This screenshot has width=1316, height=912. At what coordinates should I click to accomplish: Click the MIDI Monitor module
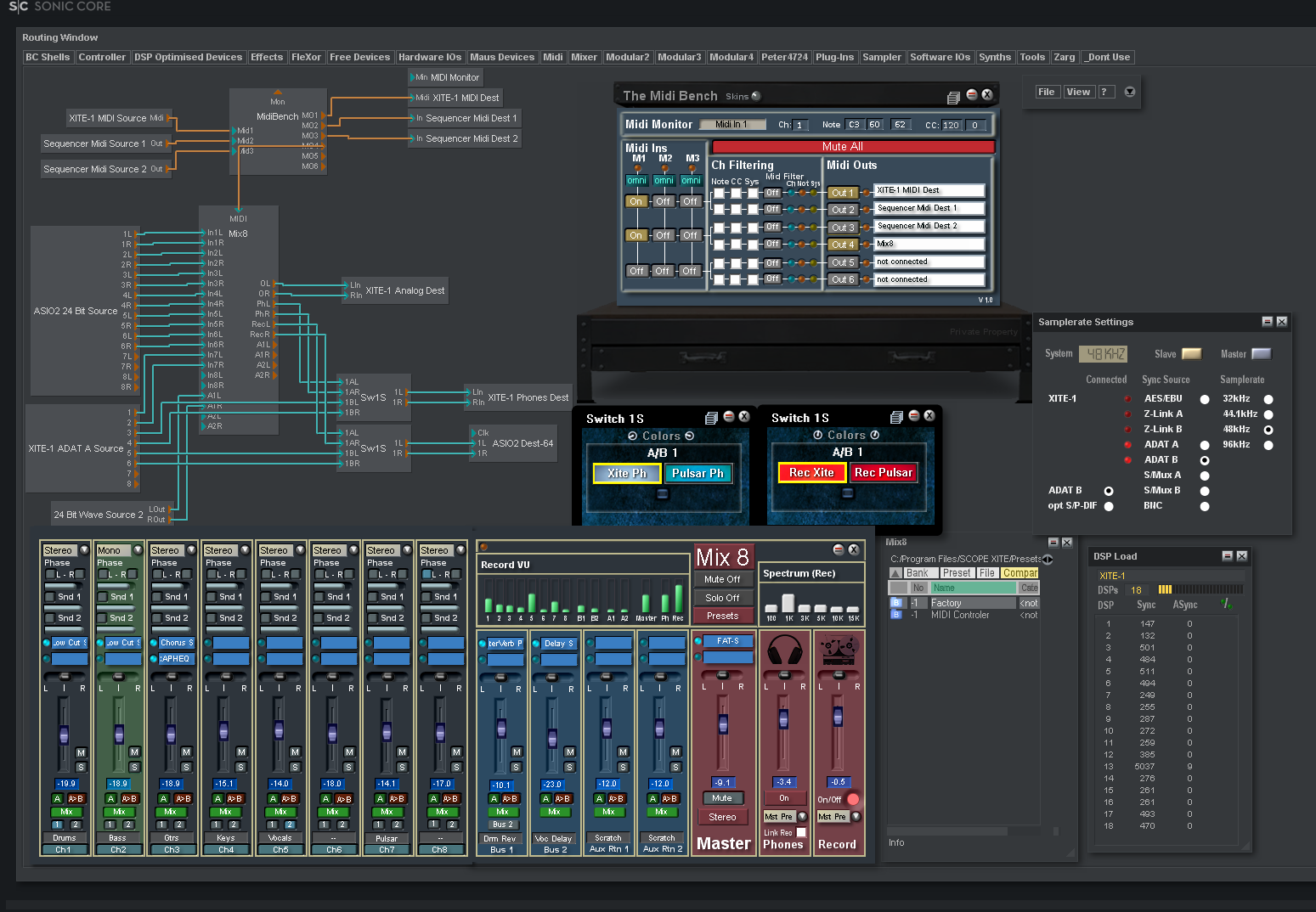[x=447, y=77]
